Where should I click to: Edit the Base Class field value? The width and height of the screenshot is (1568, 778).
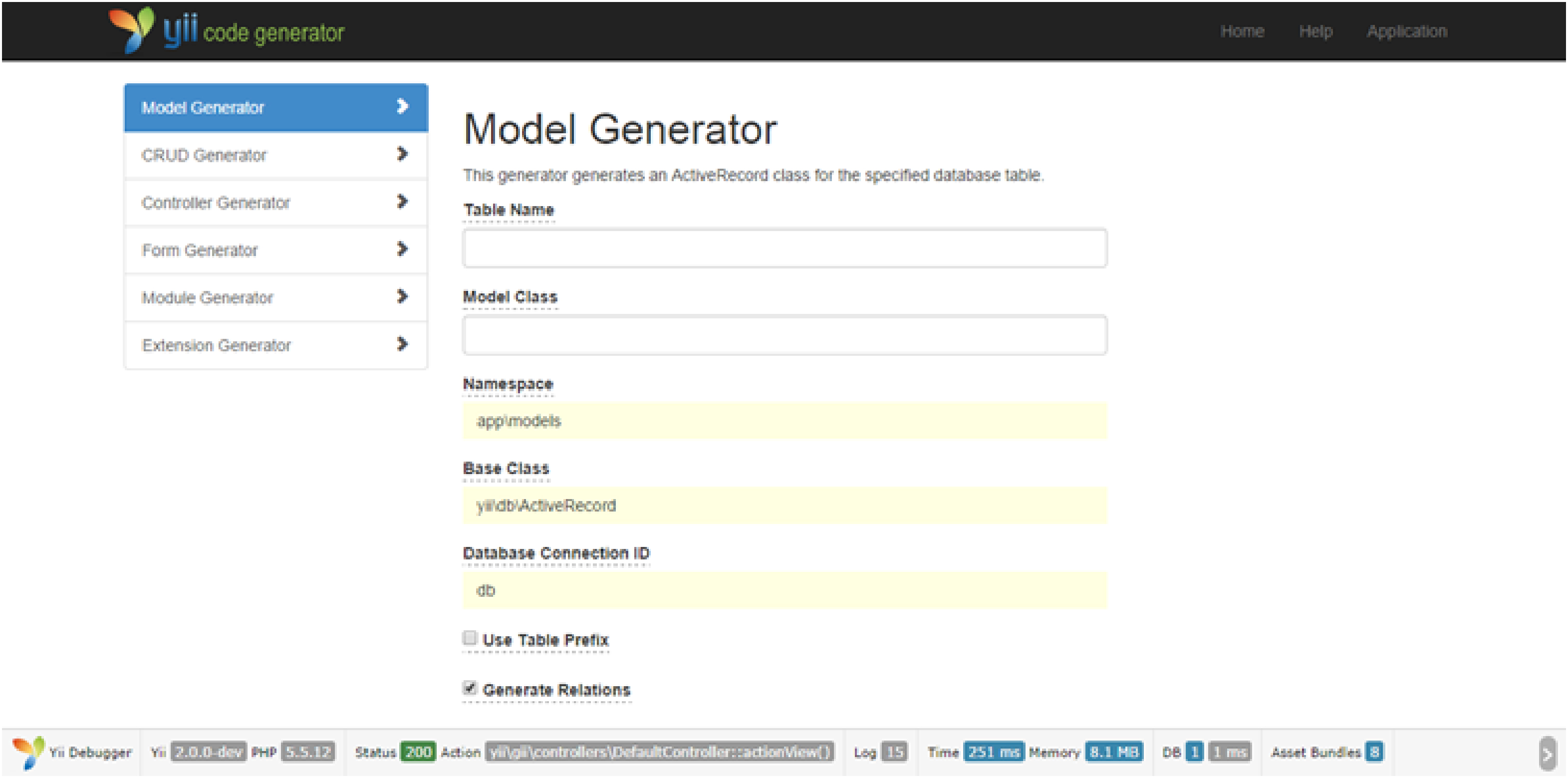(x=784, y=505)
